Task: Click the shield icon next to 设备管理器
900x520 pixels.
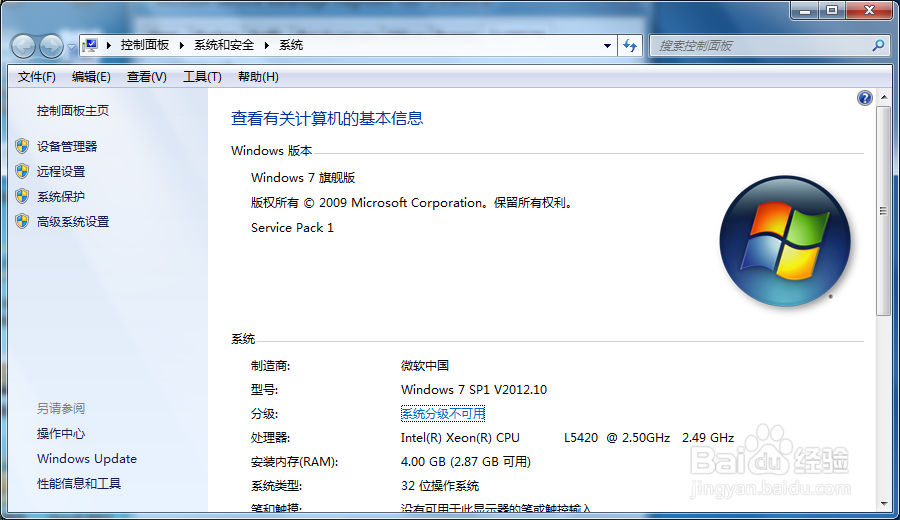Action: click(22, 146)
